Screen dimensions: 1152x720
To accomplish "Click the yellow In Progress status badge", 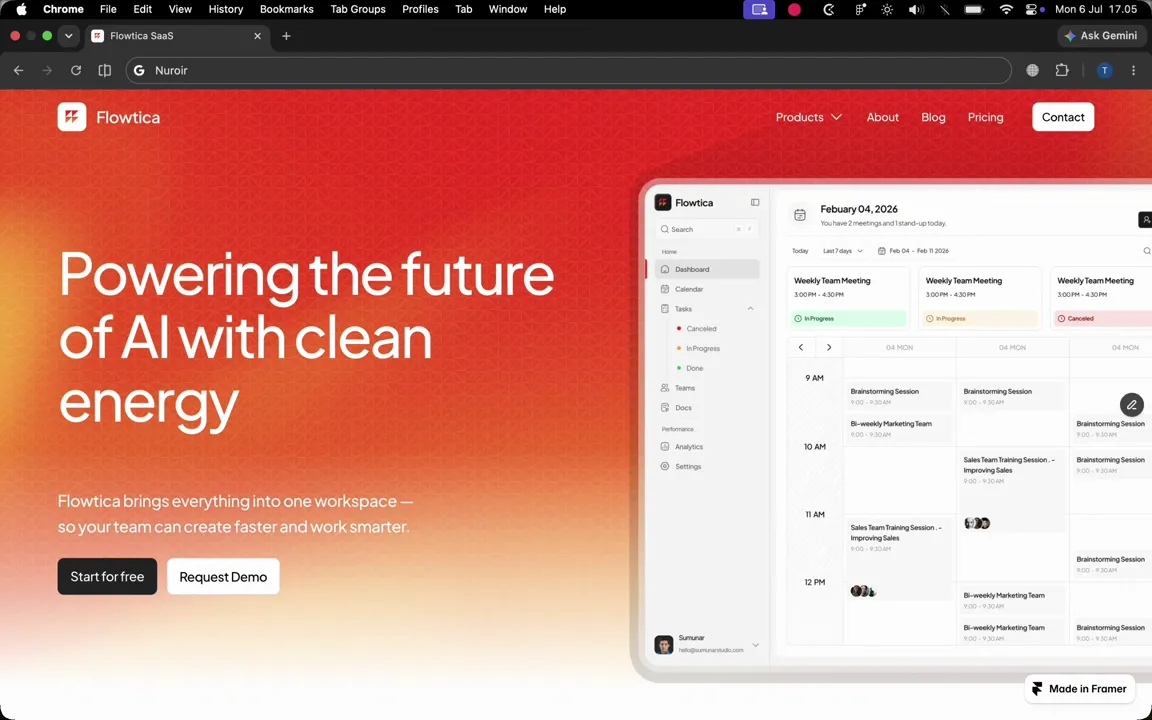I will [x=980, y=318].
